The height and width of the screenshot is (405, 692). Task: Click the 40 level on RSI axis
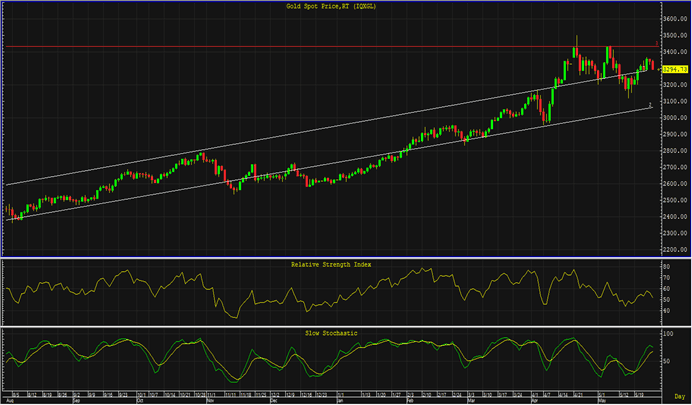[x=666, y=311]
